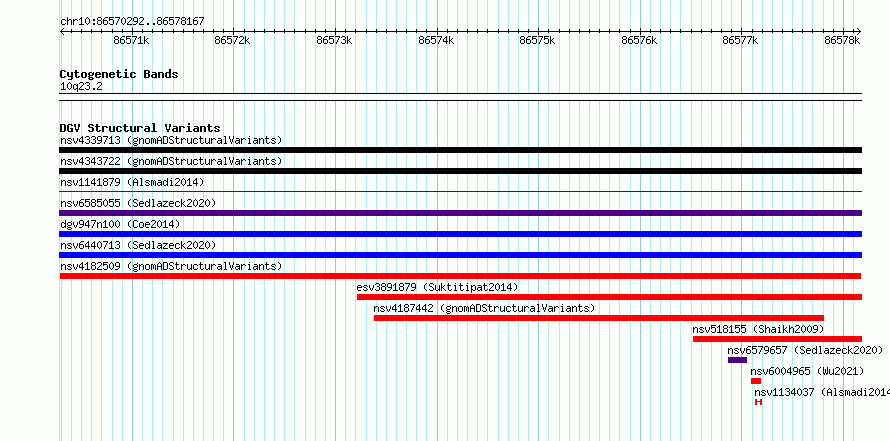Open the nsv6004965 (Wu2021) label

pyautogui.click(x=807, y=371)
